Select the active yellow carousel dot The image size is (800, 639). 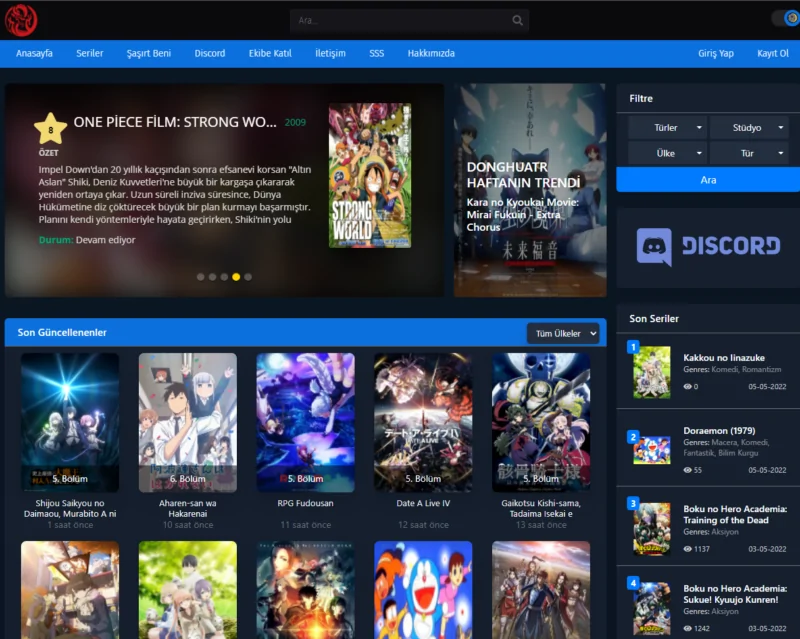coord(236,277)
